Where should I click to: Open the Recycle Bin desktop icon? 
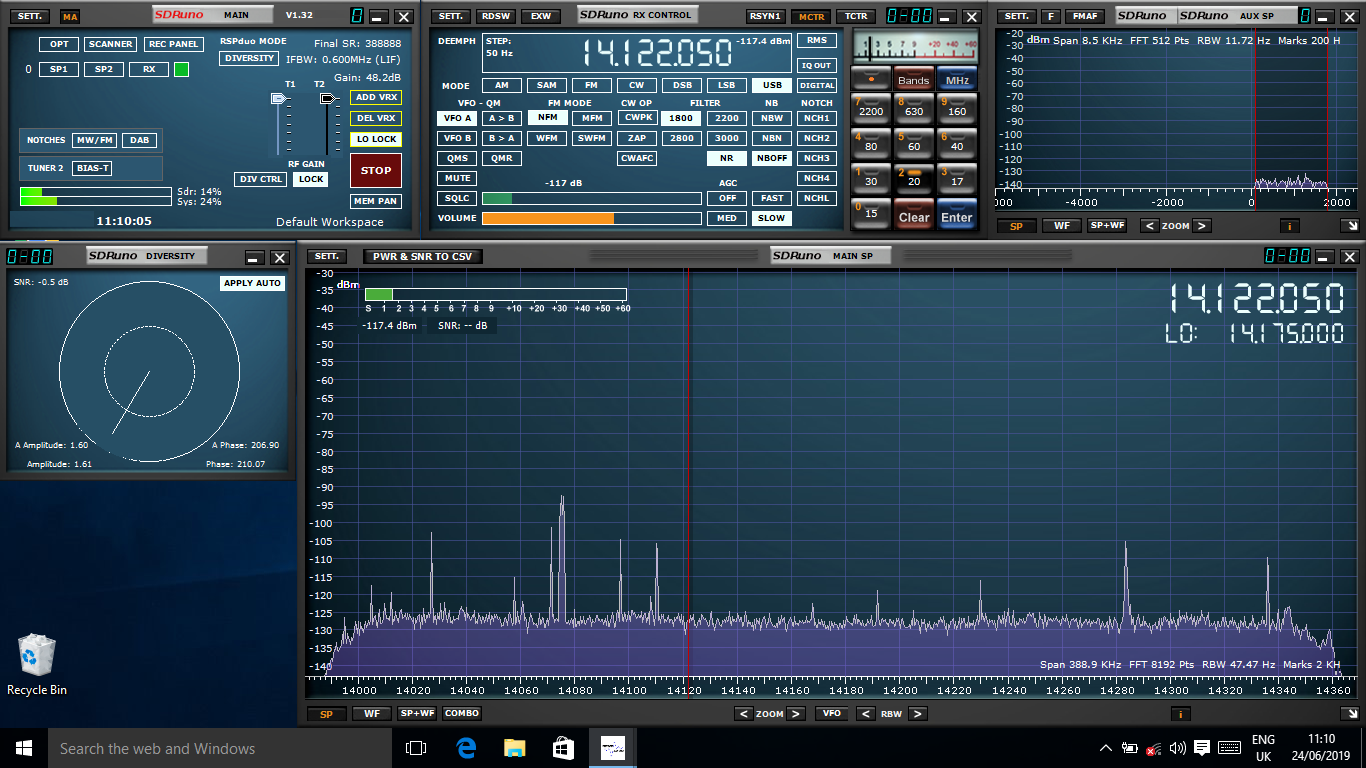coord(37,665)
